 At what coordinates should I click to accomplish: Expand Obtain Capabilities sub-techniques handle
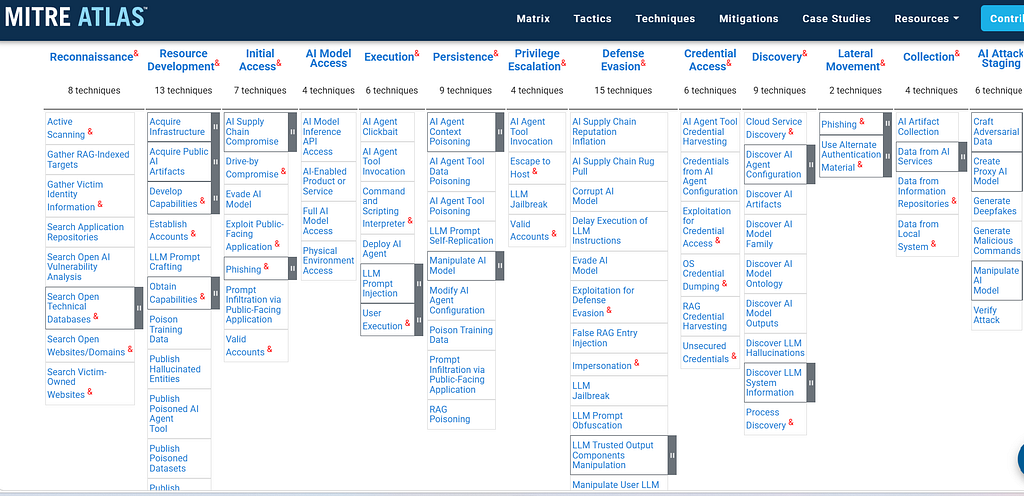pos(216,293)
